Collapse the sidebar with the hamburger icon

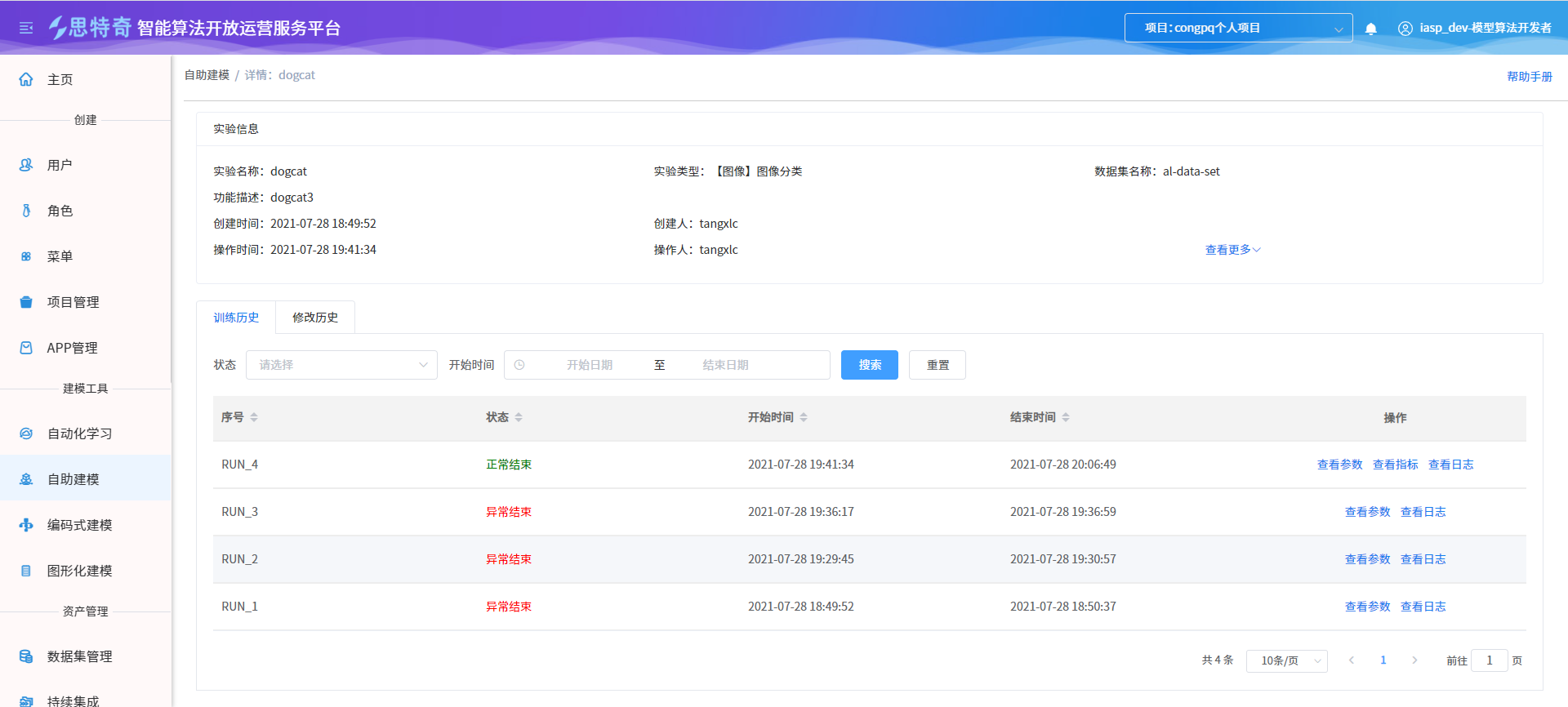26,29
